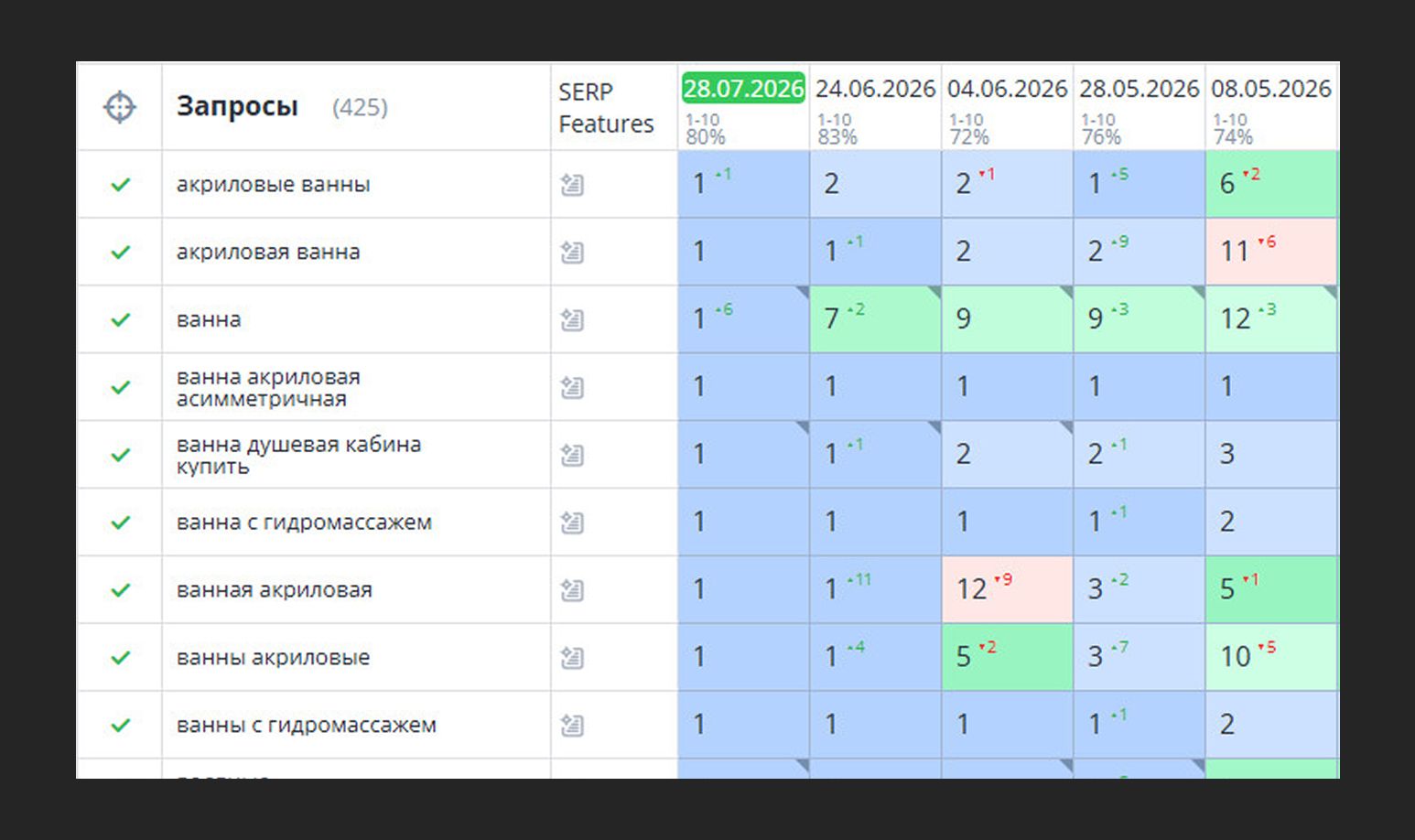Open SERP features icon for ванны с гидромассажем
Viewport: 1415px width, 840px height.
tap(572, 726)
